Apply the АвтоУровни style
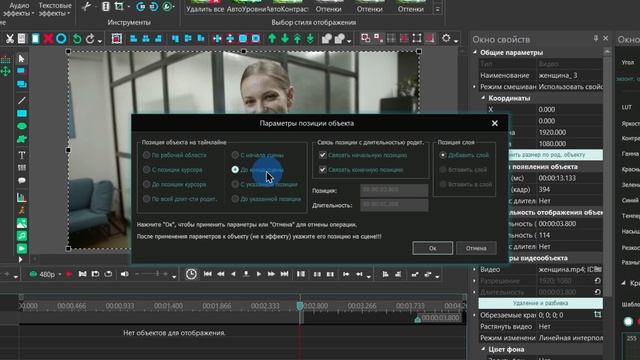 pos(246,7)
